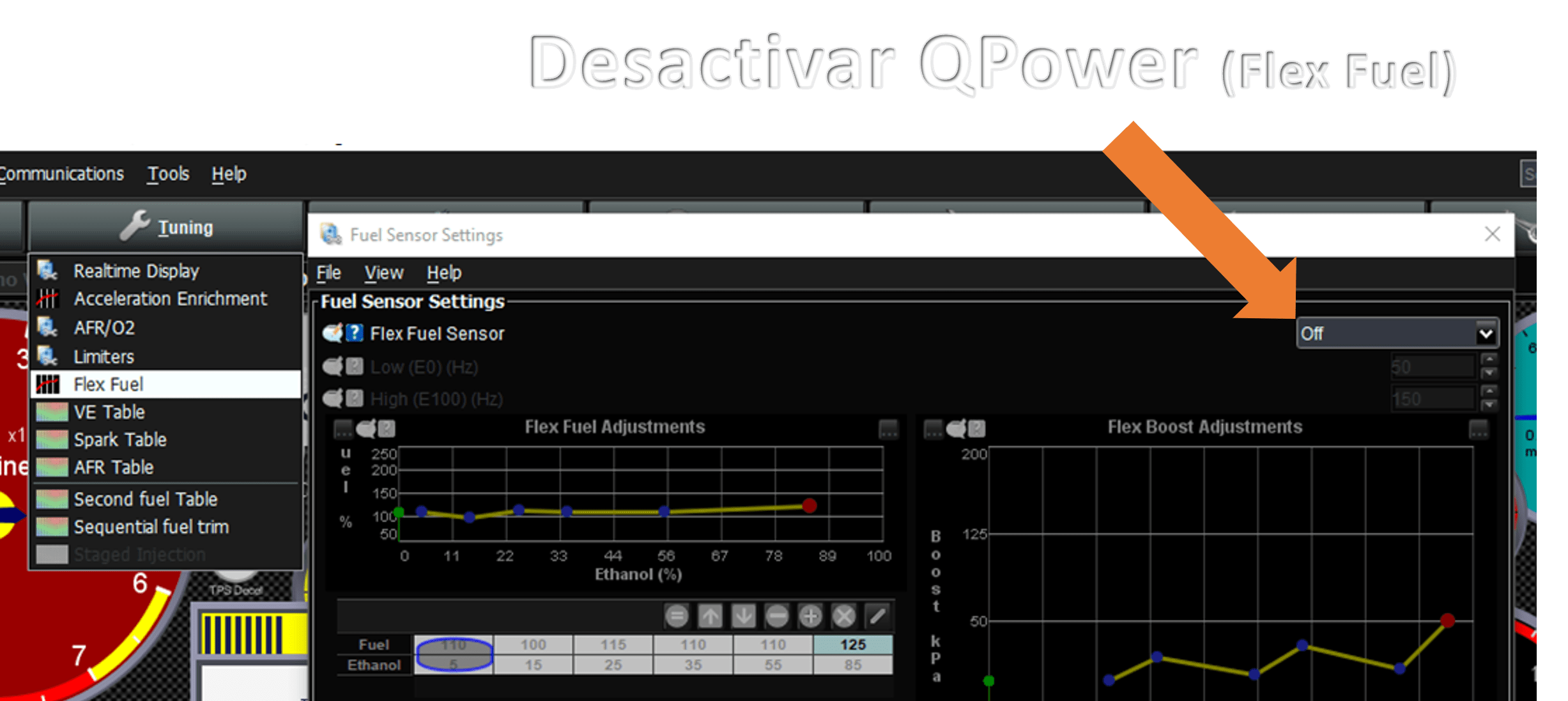Select AFR/O2 from the Tuning menu
The image size is (1568, 701).
[166, 328]
